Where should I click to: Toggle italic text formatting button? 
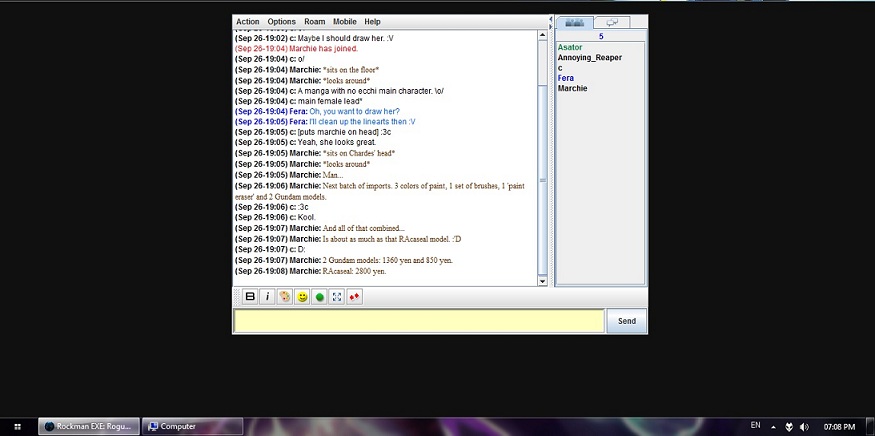tap(267, 297)
